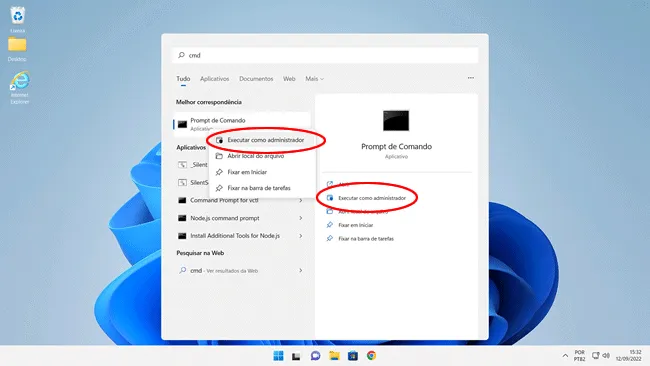Click pin icon beside context menu Fixar na barra de tarefas
This screenshot has width=650, height=366.
pos(219,188)
